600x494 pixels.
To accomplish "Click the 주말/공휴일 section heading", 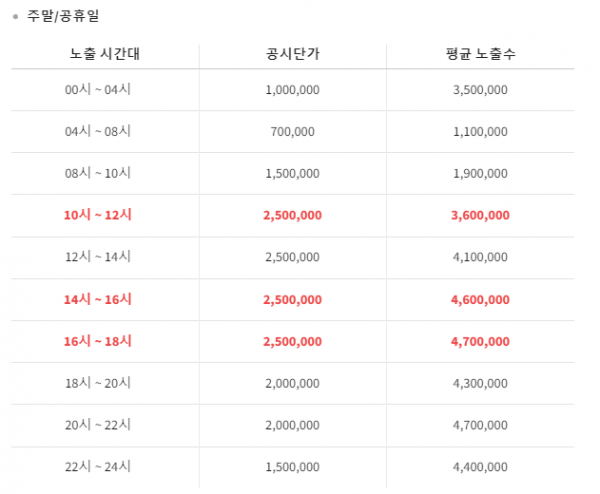I will click(63, 16).
